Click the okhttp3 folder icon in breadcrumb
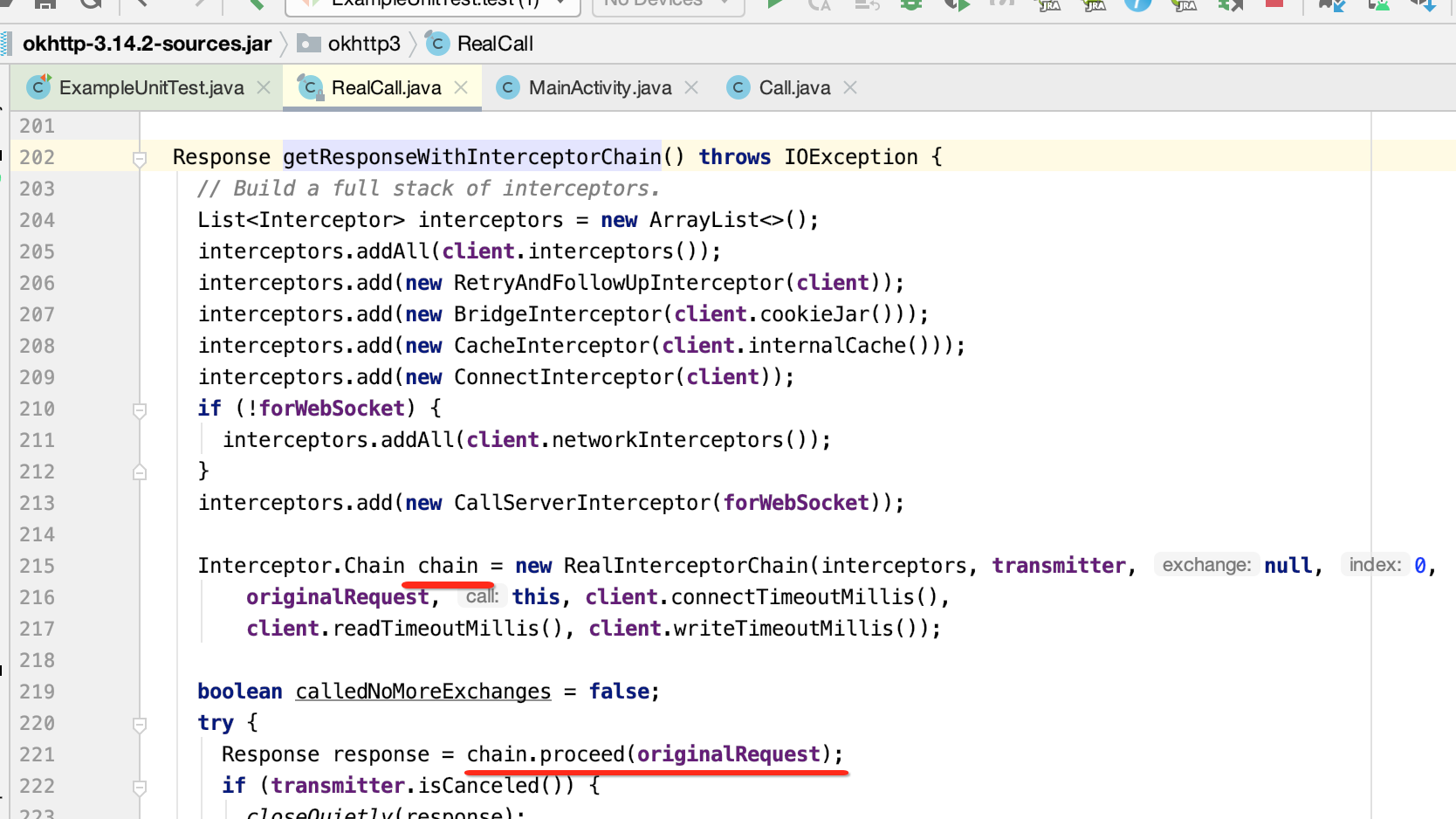This screenshot has height=819, width=1456. pos(308,44)
